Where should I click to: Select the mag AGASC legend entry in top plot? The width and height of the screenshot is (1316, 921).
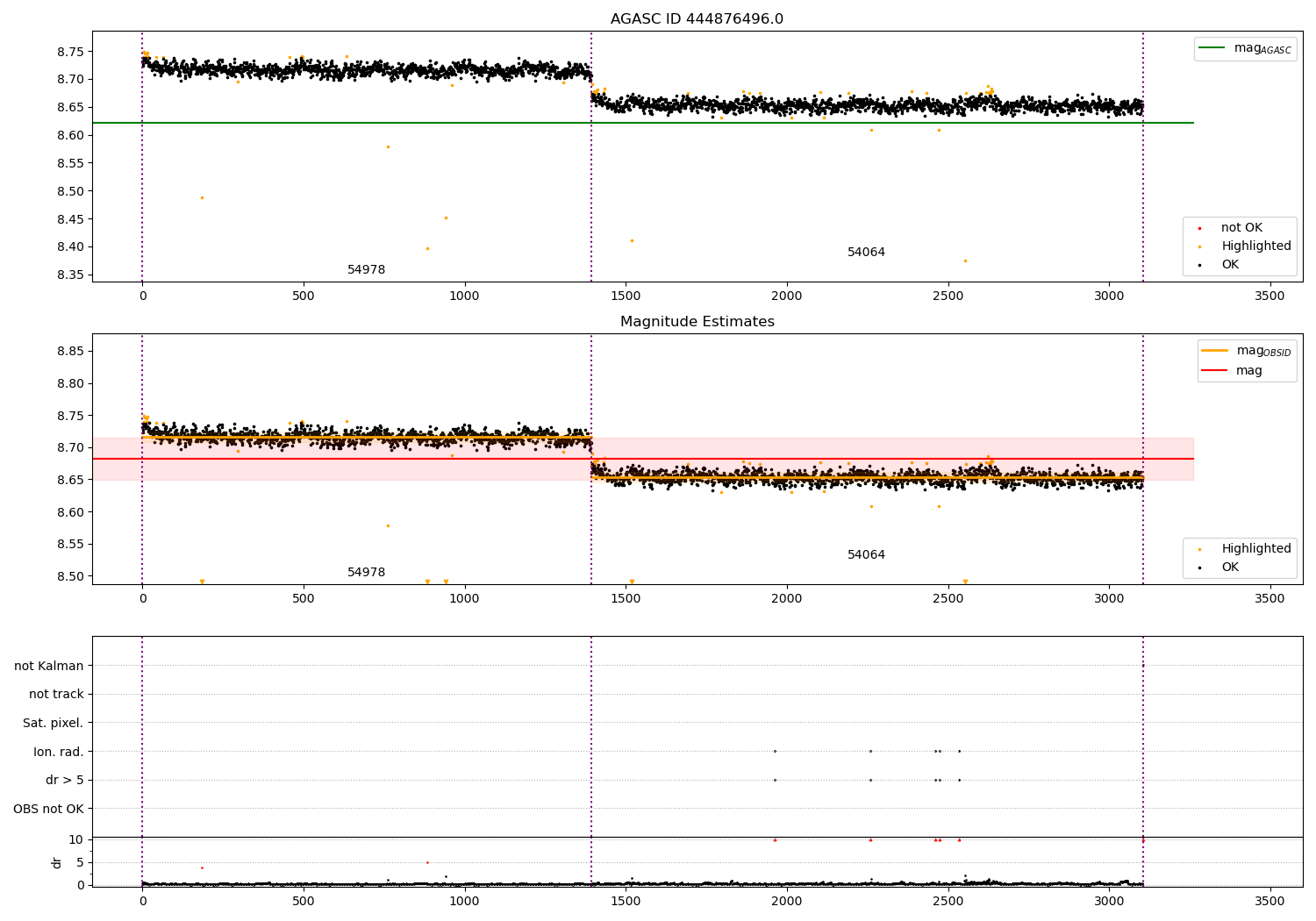pyautogui.click(x=1245, y=48)
